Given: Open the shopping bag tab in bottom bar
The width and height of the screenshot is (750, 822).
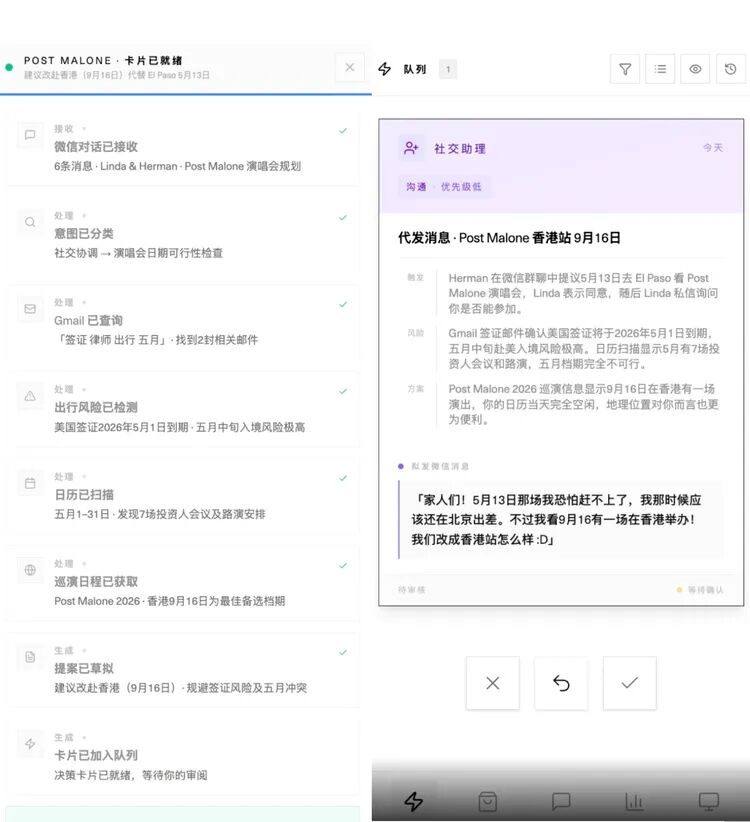Looking at the screenshot, I should click(x=487, y=801).
